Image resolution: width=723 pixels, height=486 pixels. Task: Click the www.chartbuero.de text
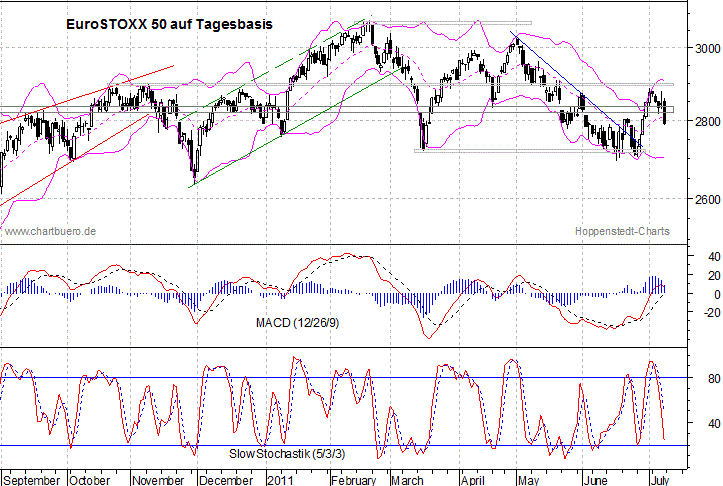[50, 231]
